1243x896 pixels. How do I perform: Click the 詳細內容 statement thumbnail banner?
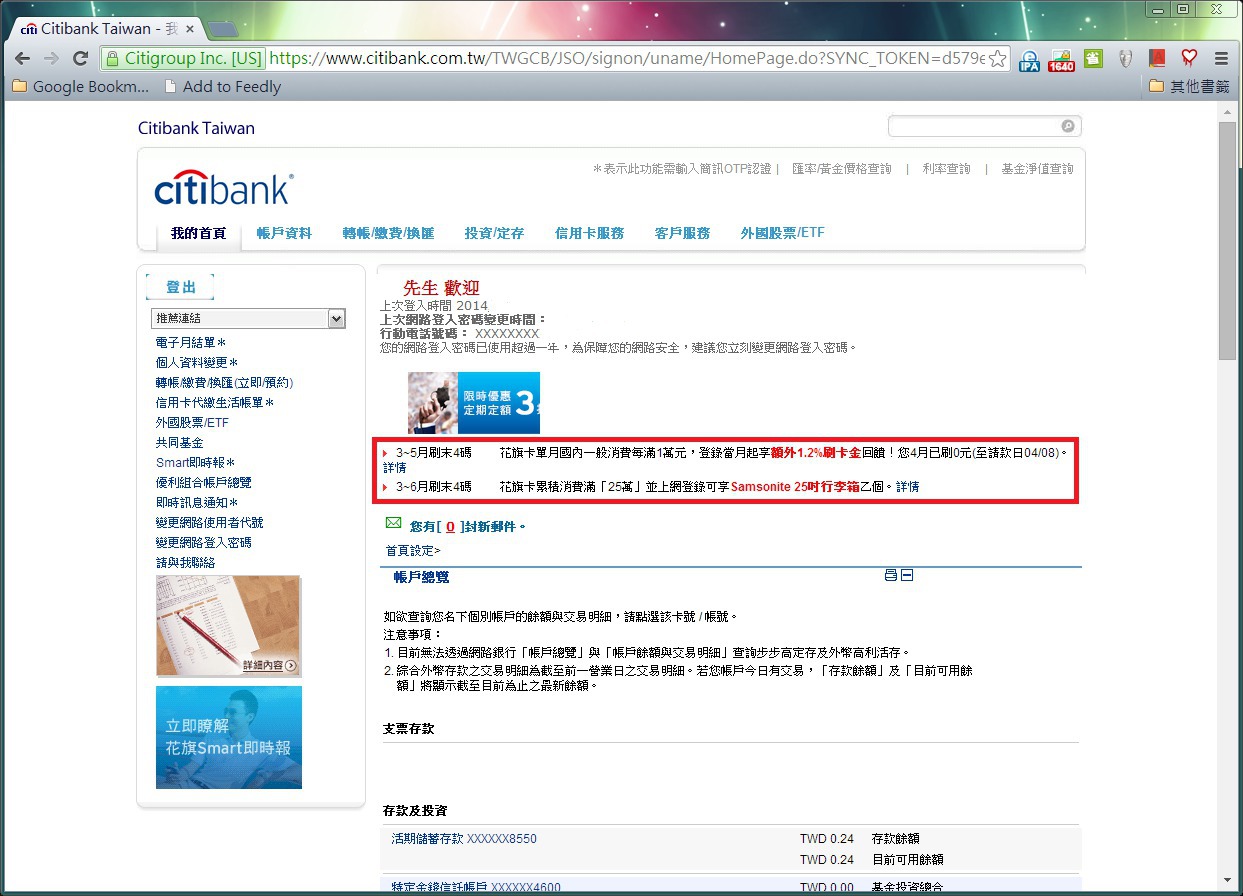(x=229, y=626)
